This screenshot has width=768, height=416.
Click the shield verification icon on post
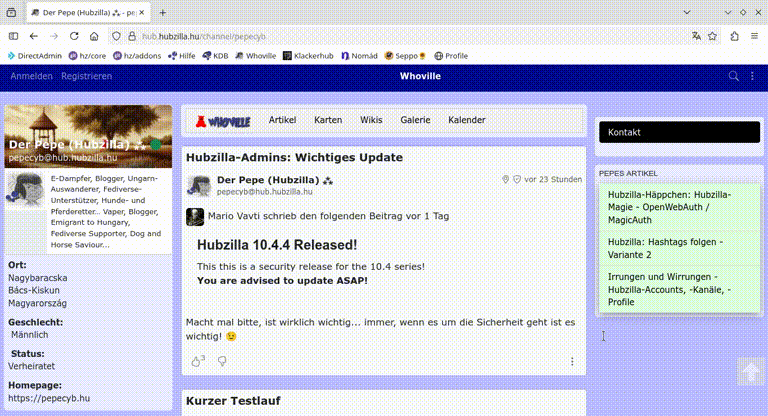(517, 180)
